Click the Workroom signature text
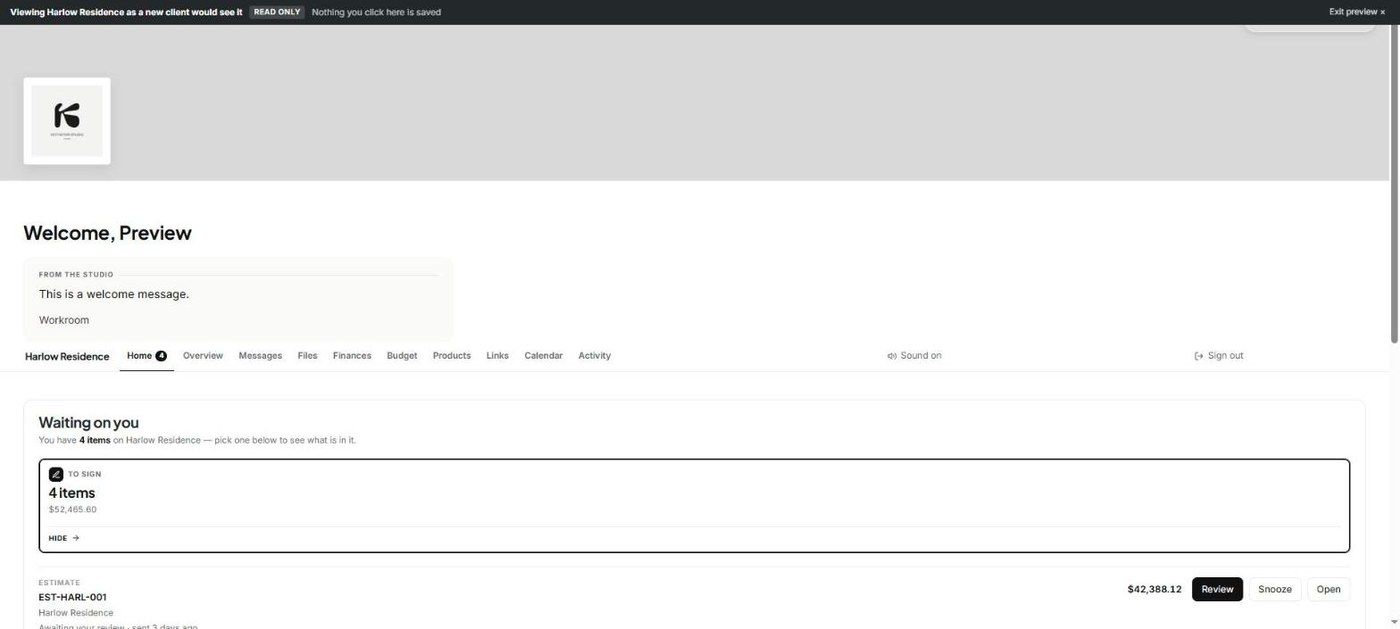Image resolution: width=1400 pixels, height=629 pixels. [64, 320]
